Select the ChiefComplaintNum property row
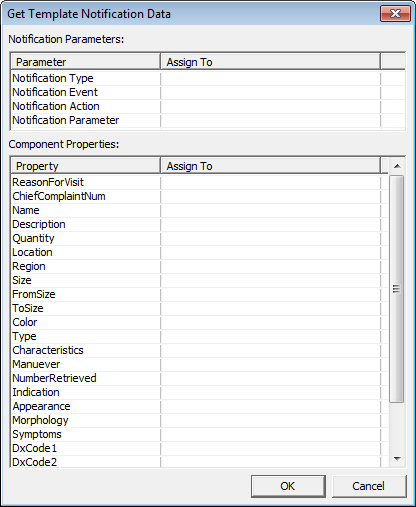Screen dimensions: 416x507 point(200,196)
